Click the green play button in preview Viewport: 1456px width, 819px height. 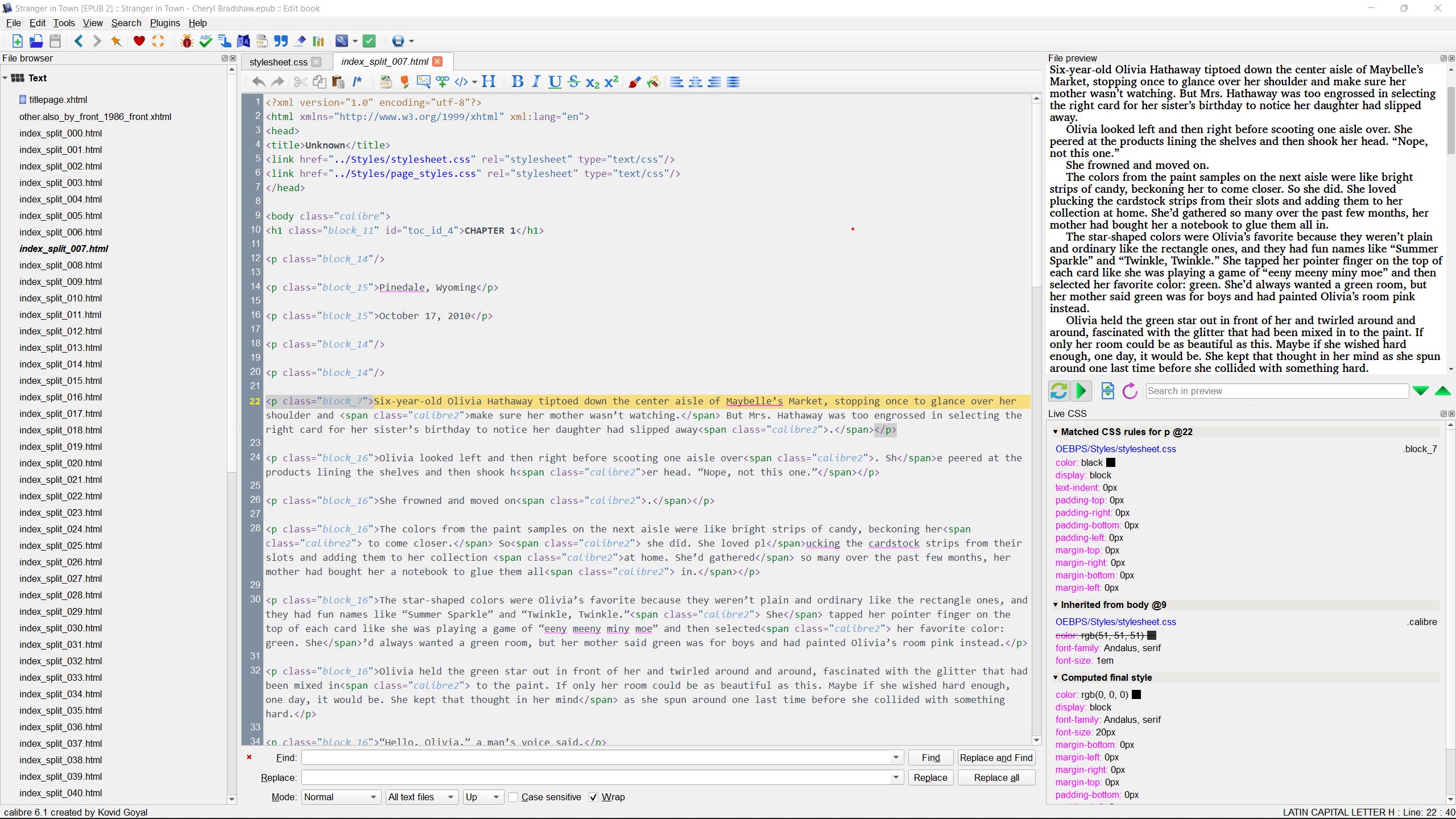(1081, 391)
